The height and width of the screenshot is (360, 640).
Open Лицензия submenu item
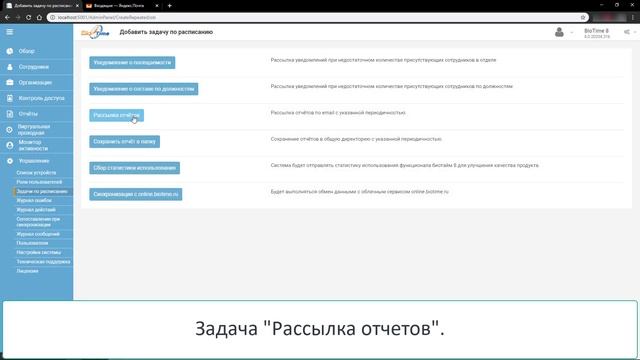pyautogui.click(x=27, y=271)
